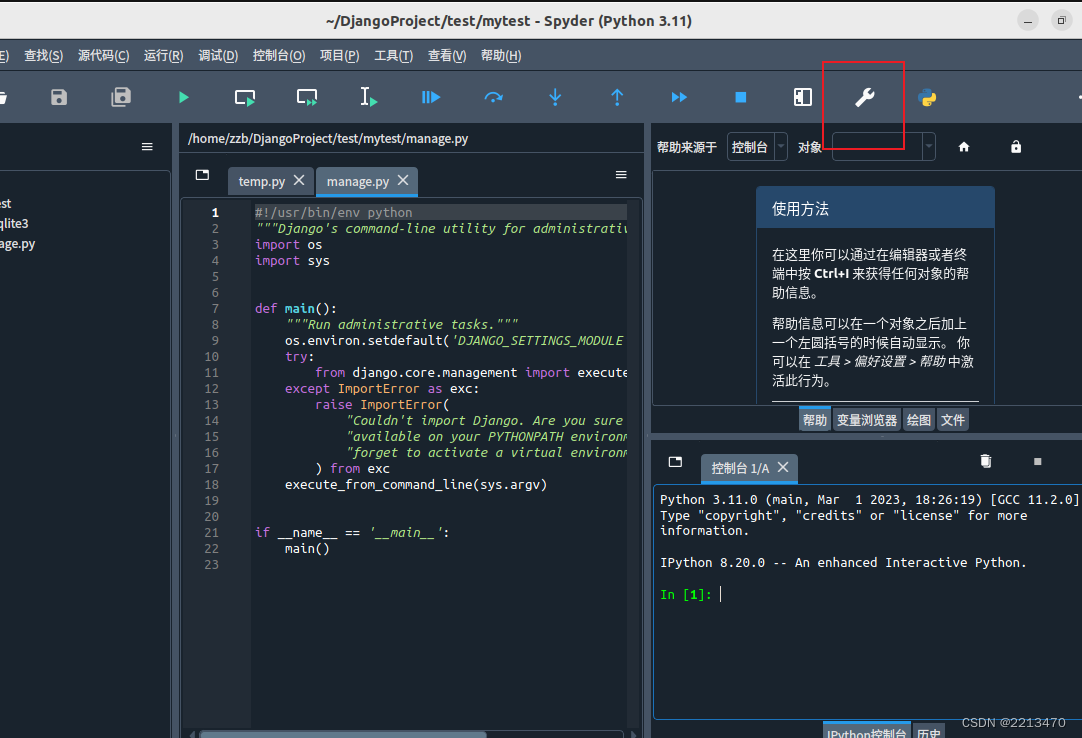The image size is (1082, 738).
Task: Open the project pane hamburger options menu
Action: click(147, 146)
